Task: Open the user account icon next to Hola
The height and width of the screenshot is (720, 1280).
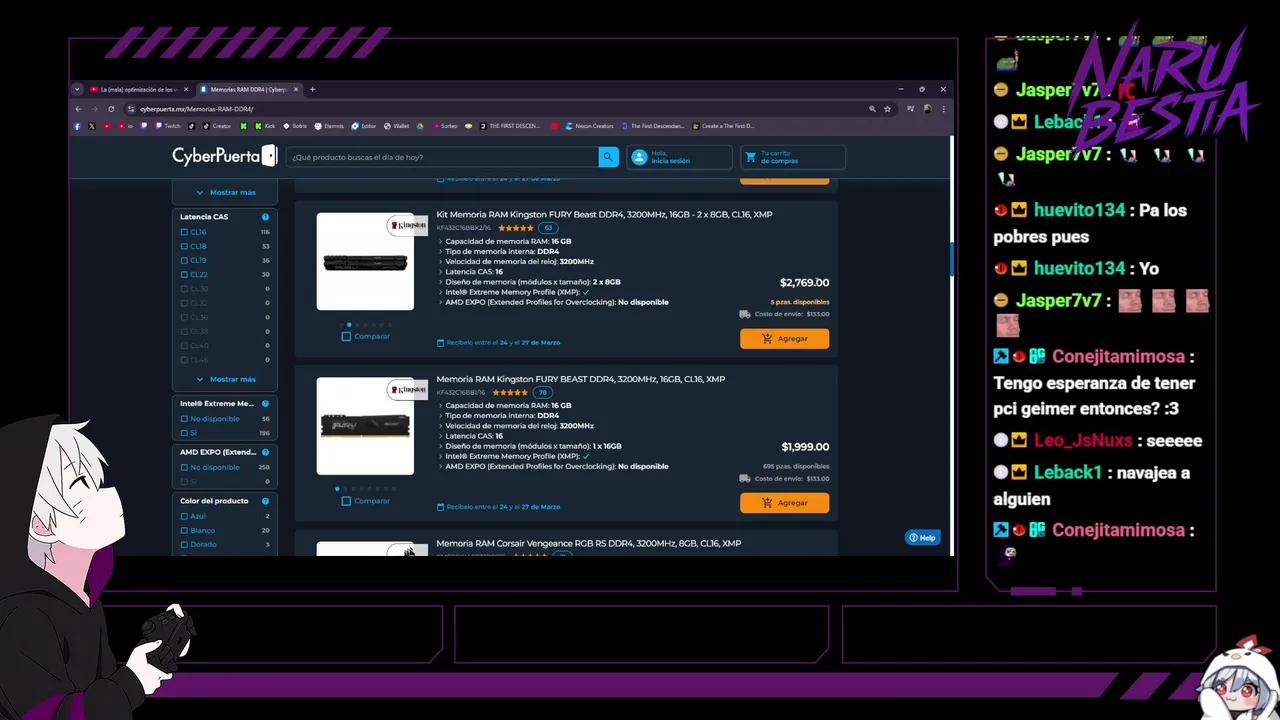Action: tap(639, 157)
